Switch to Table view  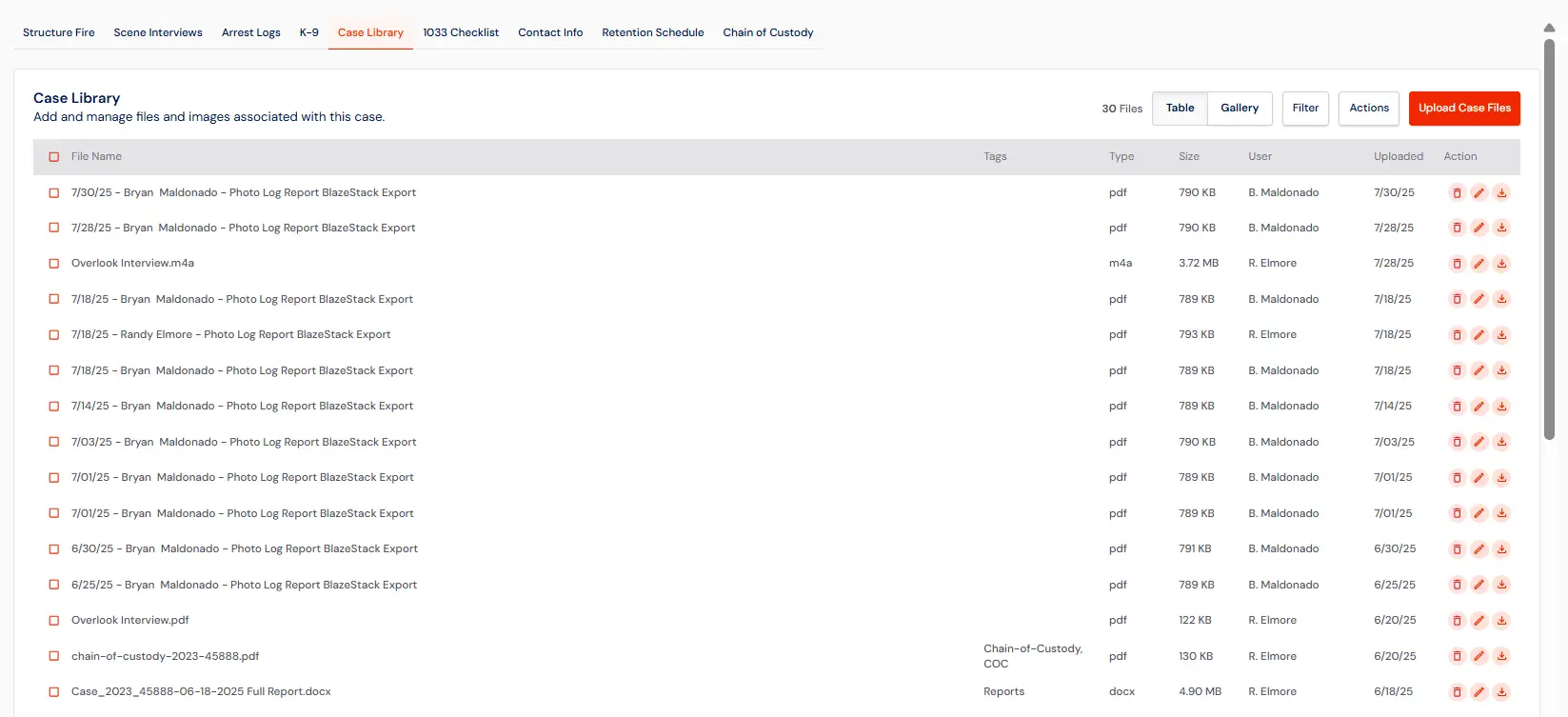[x=1180, y=109]
